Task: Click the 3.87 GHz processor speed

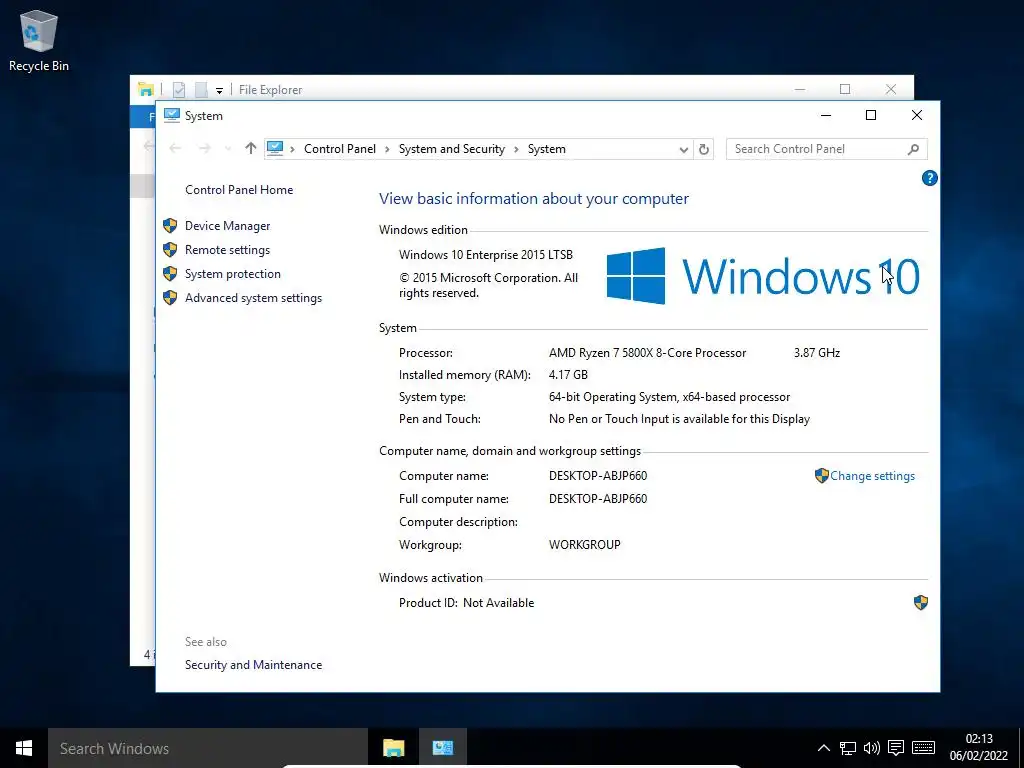Action: [x=817, y=353]
